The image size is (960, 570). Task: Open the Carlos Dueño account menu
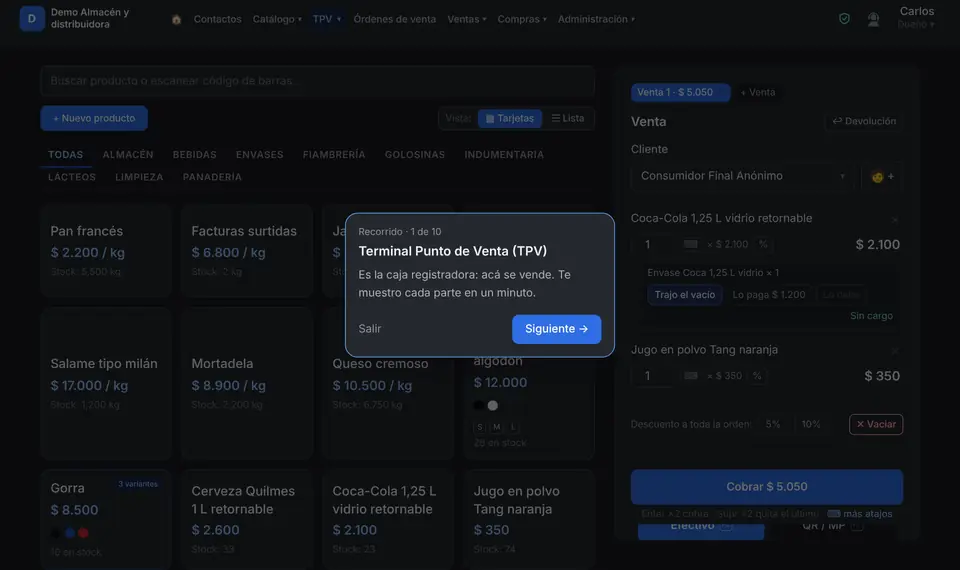916,17
